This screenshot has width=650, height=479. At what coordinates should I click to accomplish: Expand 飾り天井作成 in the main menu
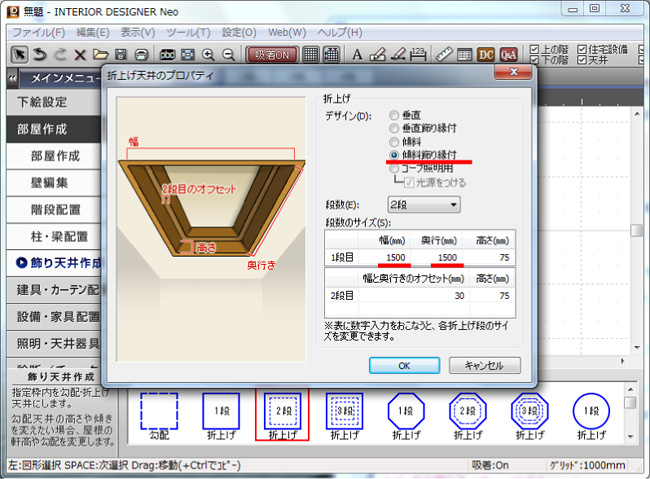(60, 263)
